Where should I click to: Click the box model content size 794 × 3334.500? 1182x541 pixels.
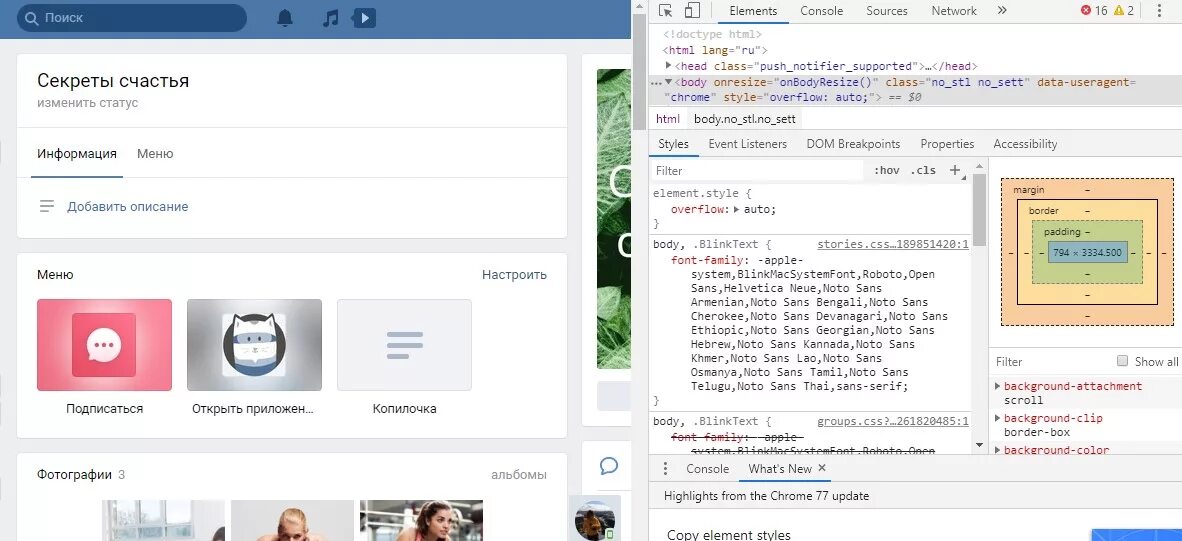point(1087,252)
